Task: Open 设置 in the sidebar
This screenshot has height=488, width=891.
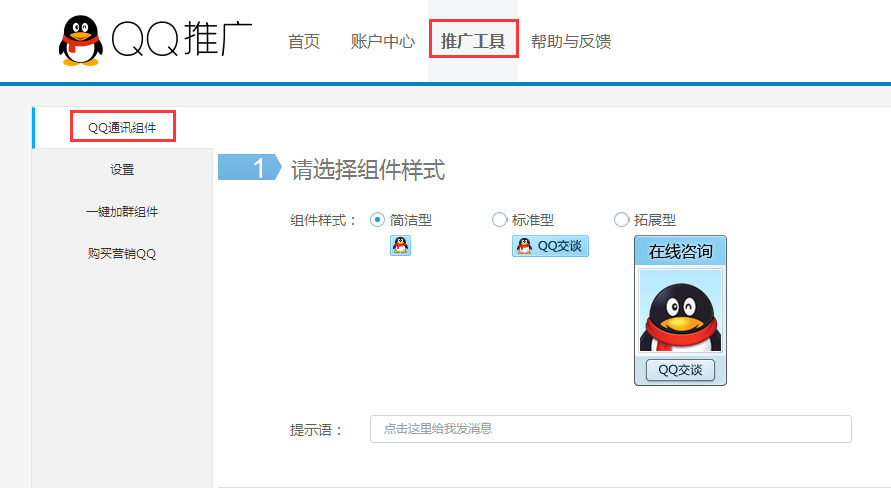Action: (122, 169)
